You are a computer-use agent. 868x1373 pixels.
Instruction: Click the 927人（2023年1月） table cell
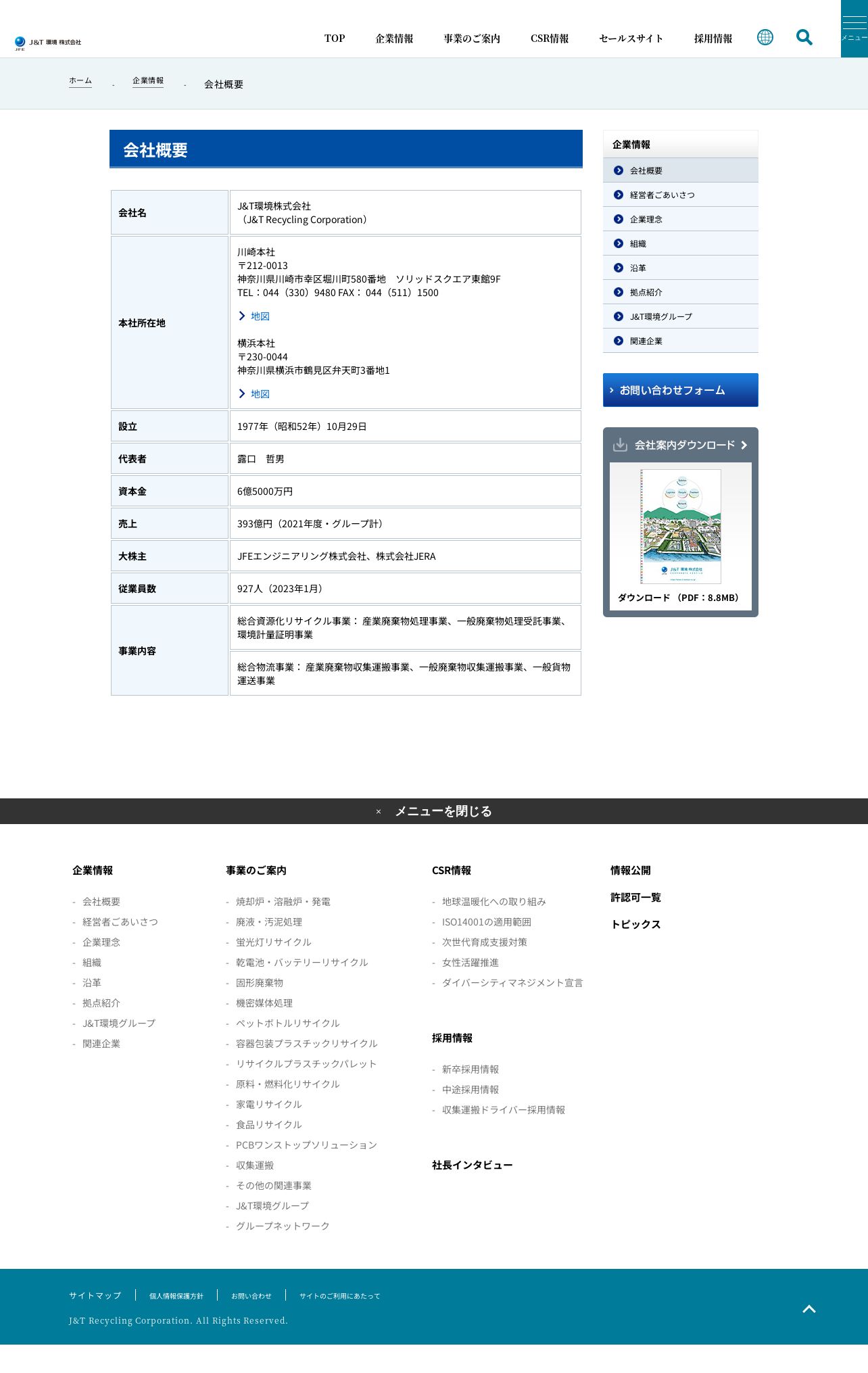coord(406,589)
